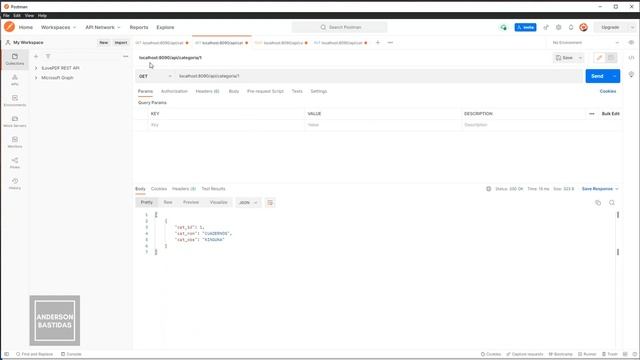This screenshot has width=640, height=360.
Task: Click the Import button
Action: click(x=121, y=42)
